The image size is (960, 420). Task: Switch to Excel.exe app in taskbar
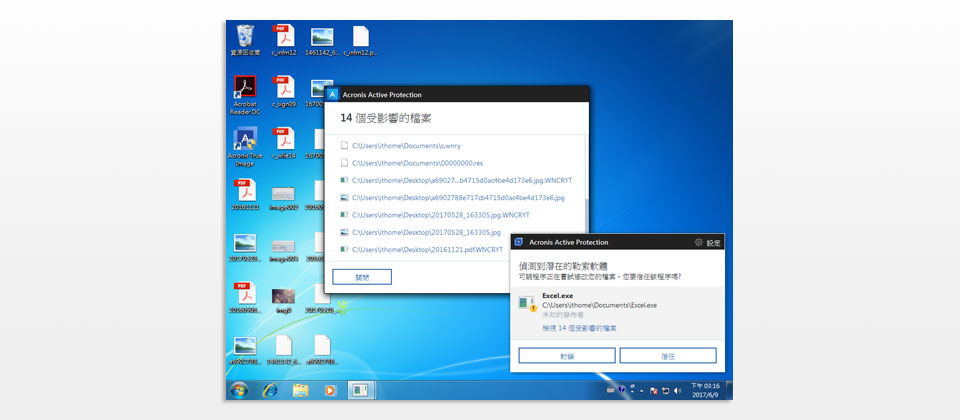click(361, 390)
